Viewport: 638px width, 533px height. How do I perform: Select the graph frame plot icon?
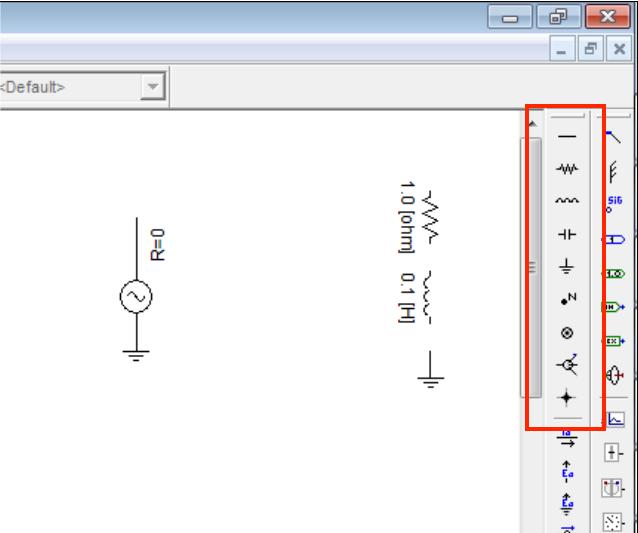[x=615, y=420]
